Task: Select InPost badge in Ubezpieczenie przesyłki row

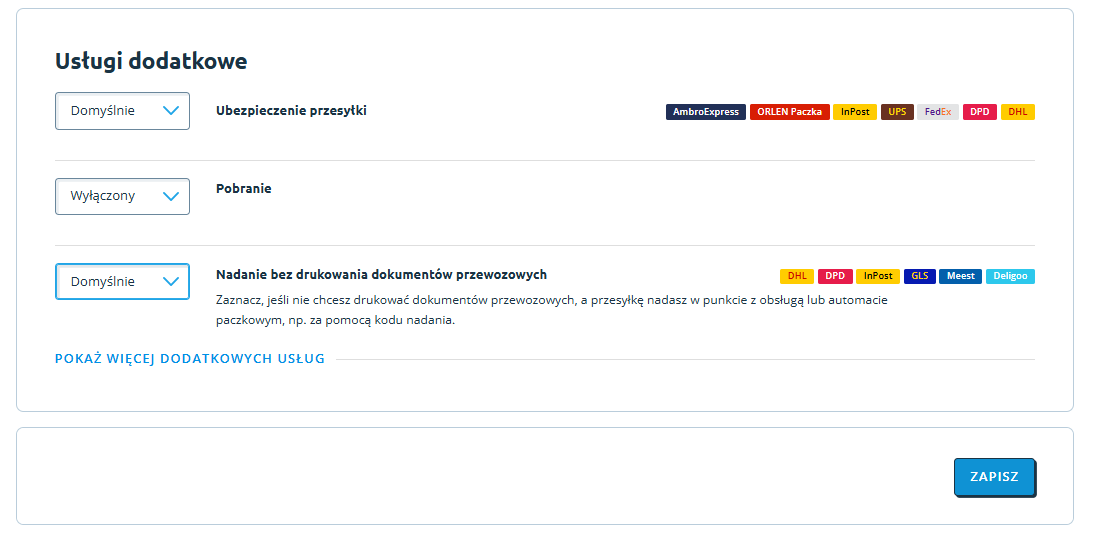Action: [x=855, y=112]
